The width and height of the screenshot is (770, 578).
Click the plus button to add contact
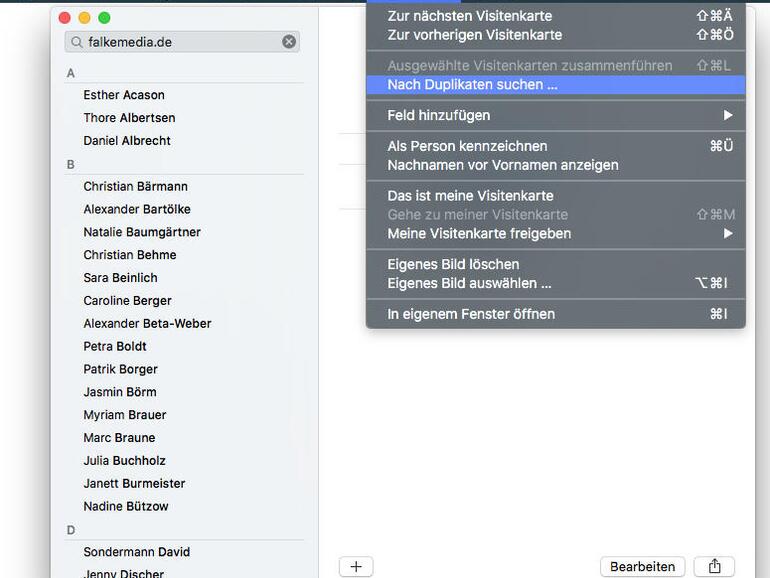tap(356, 566)
